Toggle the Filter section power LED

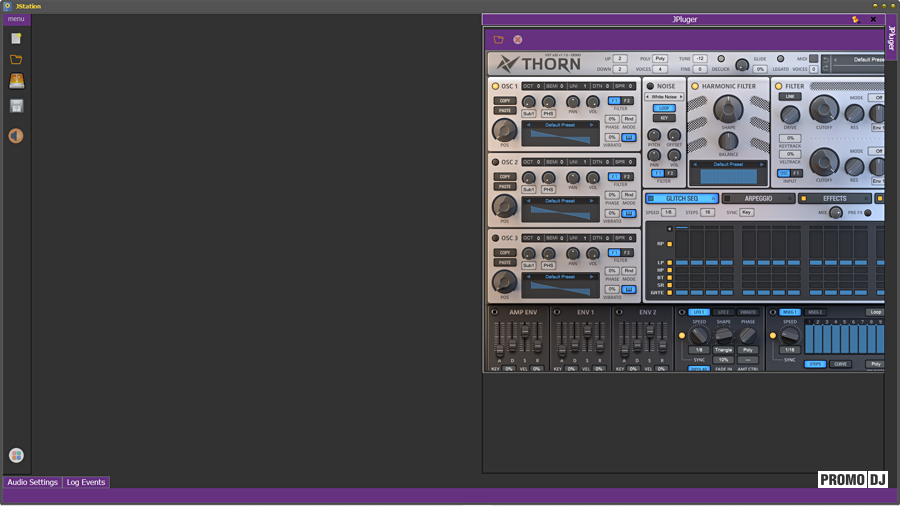(779, 86)
